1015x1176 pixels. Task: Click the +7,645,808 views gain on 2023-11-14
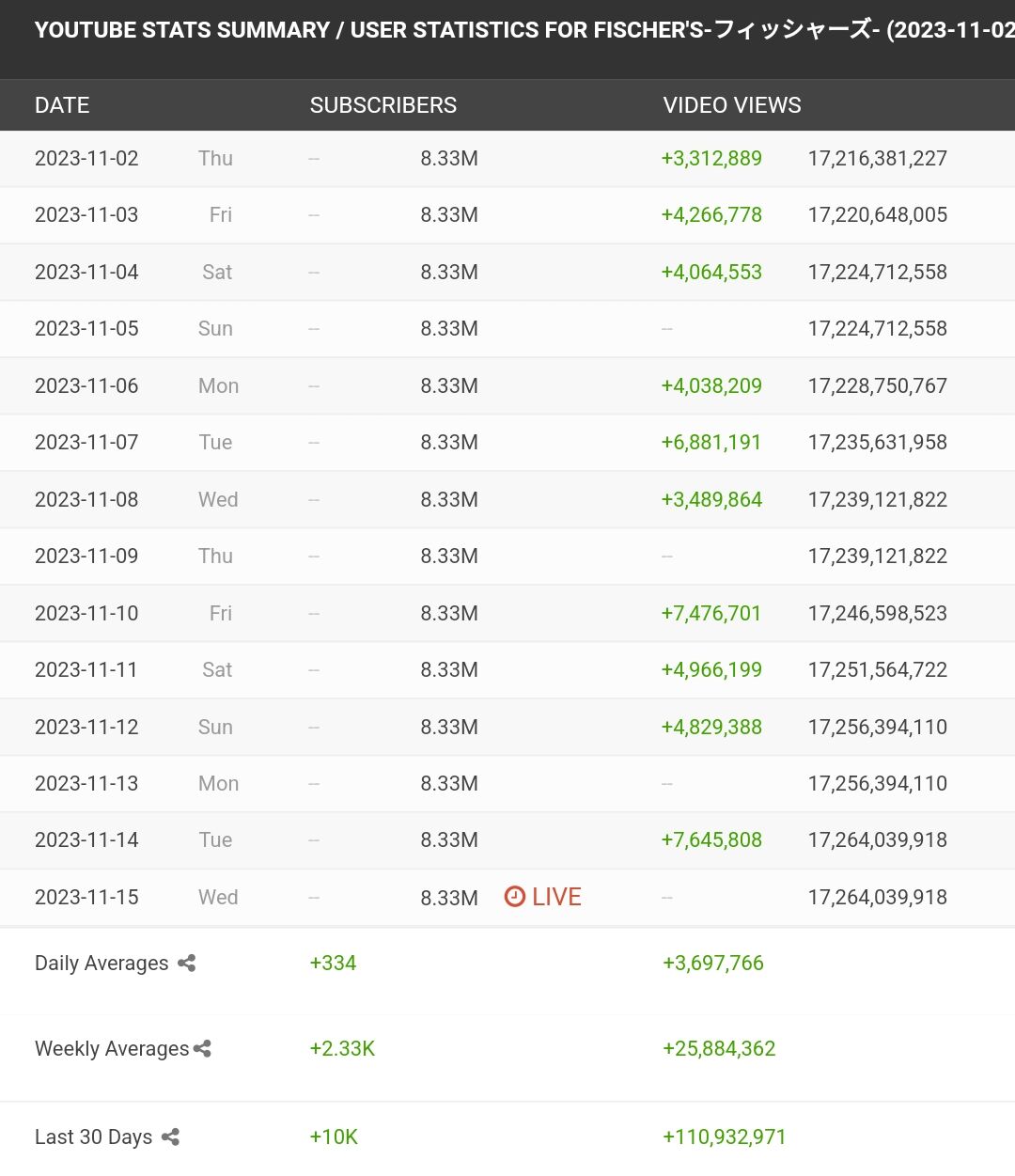[x=711, y=839]
